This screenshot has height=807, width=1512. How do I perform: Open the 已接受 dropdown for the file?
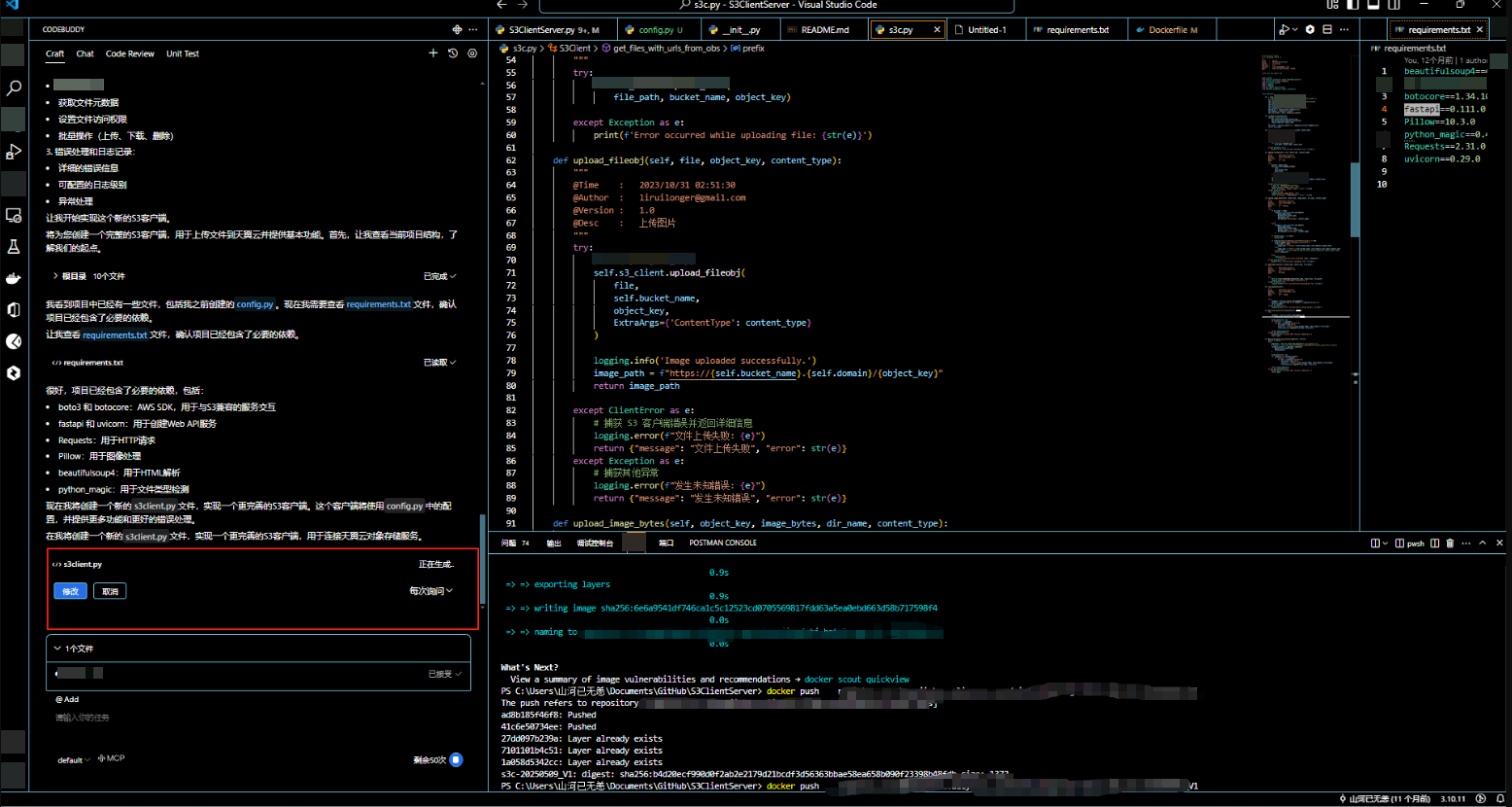(445, 674)
